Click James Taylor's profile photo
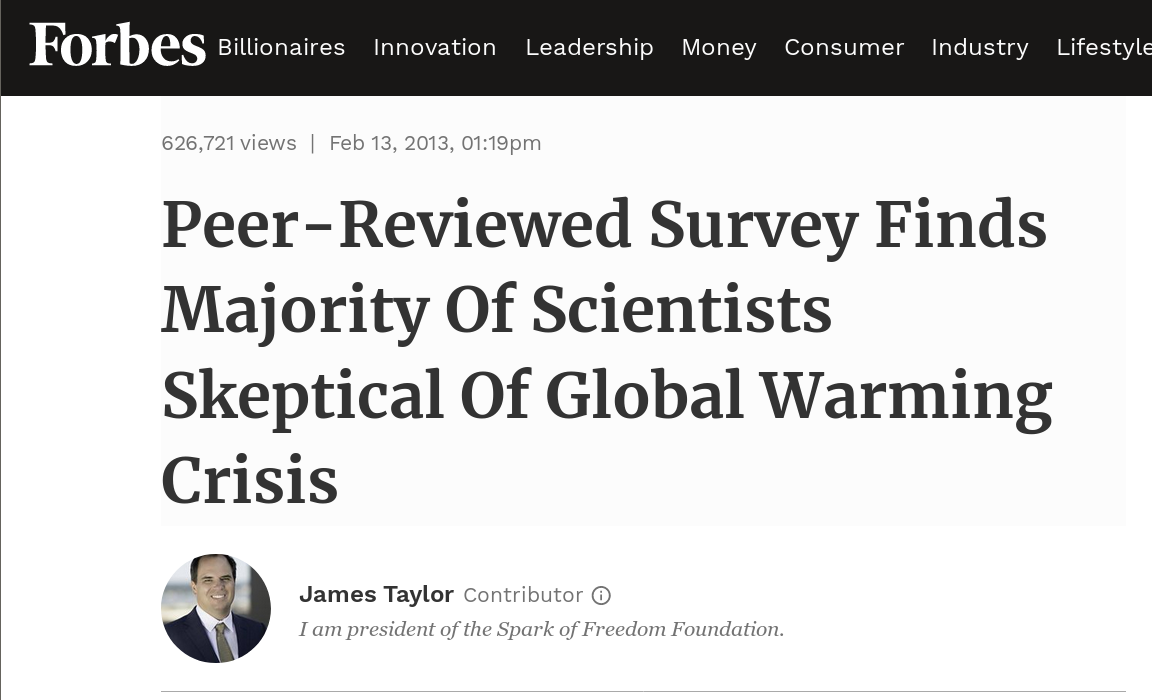Screen dimensions: 1152x700 point(216,608)
